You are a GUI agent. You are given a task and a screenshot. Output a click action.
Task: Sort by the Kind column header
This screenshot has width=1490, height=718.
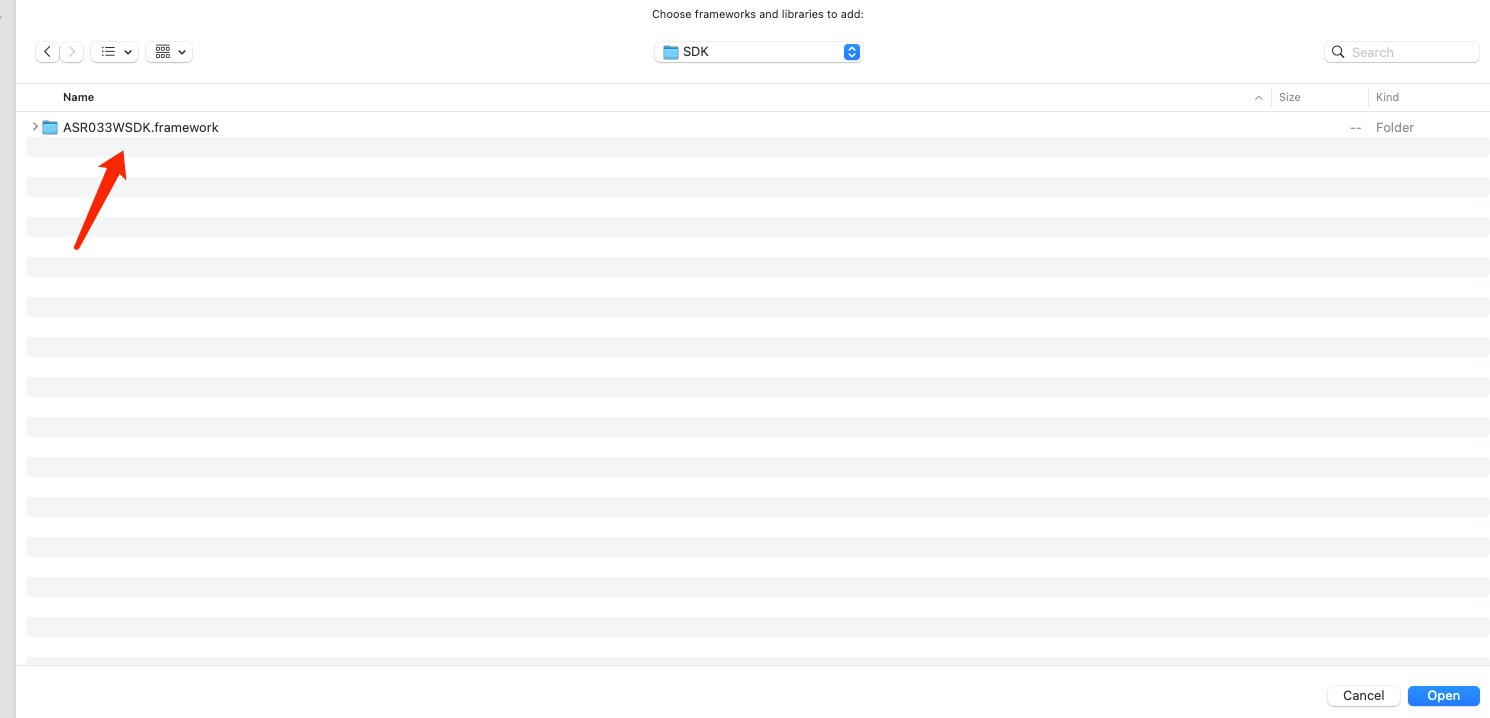(1387, 97)
